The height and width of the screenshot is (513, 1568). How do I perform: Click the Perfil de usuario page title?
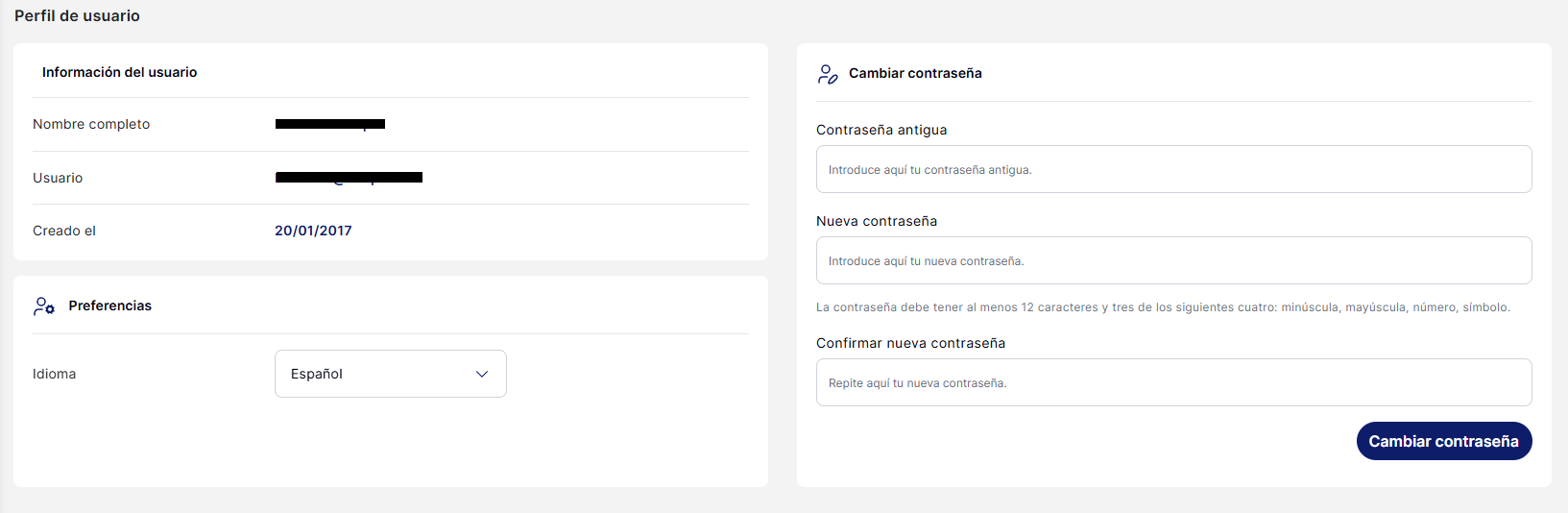(x=77, y=16)
